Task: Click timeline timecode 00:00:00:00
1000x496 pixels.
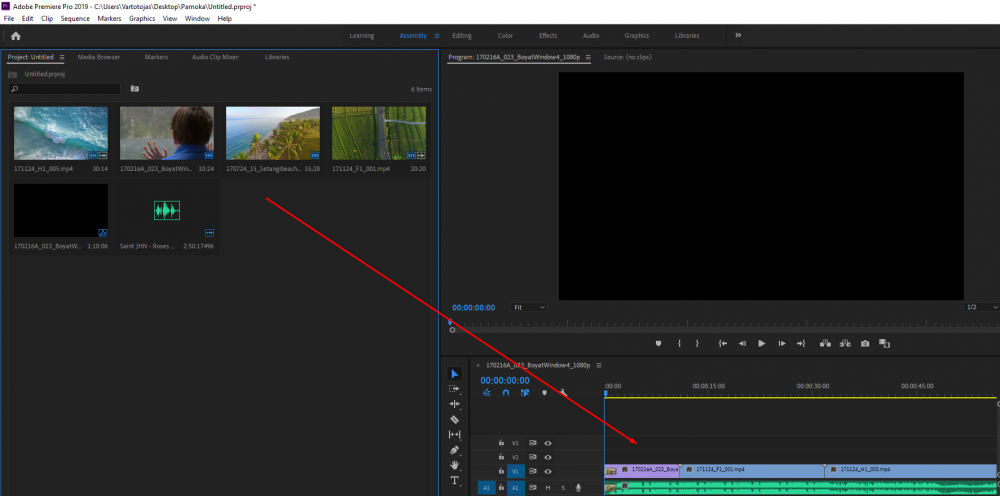Action: [504, 381]
